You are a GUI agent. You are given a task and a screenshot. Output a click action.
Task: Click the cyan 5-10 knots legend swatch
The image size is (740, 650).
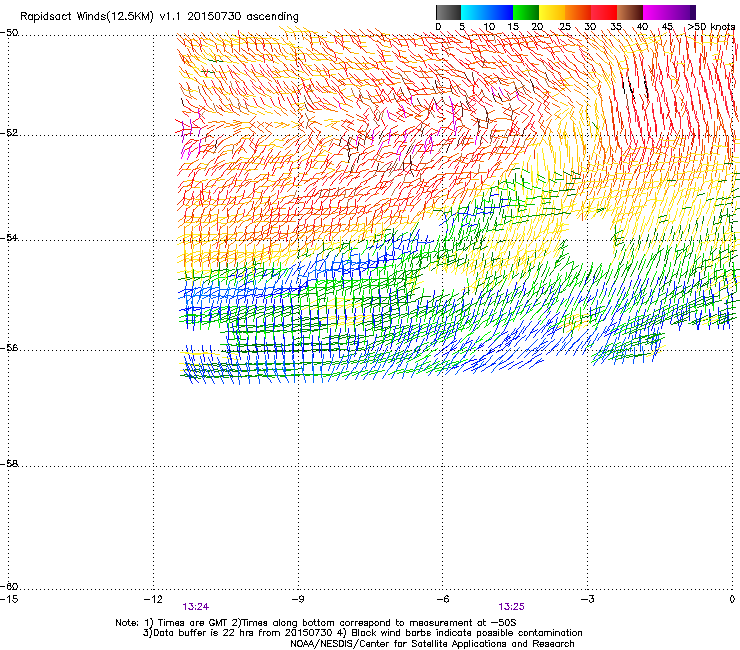[474, 12]
